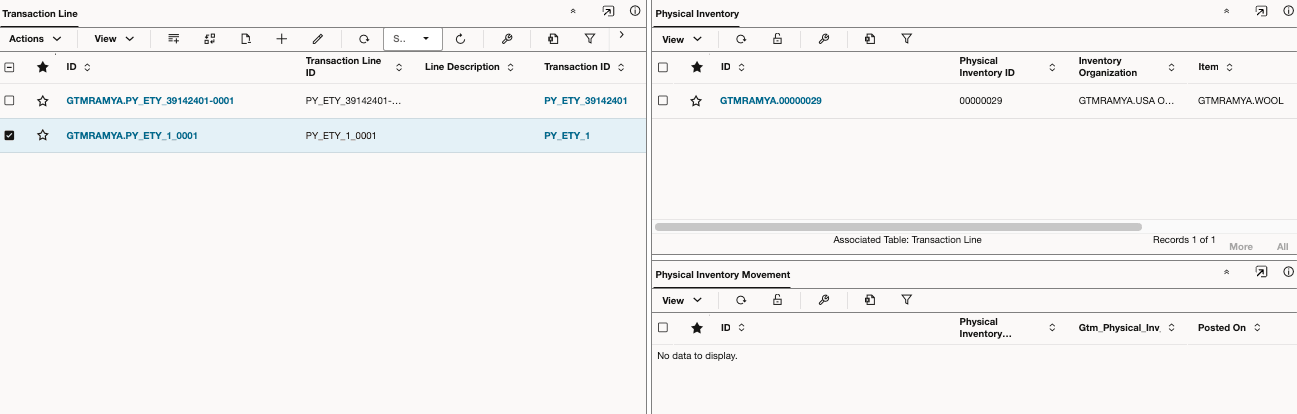The height and width of the screenshot is (414, 1297).
Task: Sort by Transaction ID column
Action: tap(620, 67)
